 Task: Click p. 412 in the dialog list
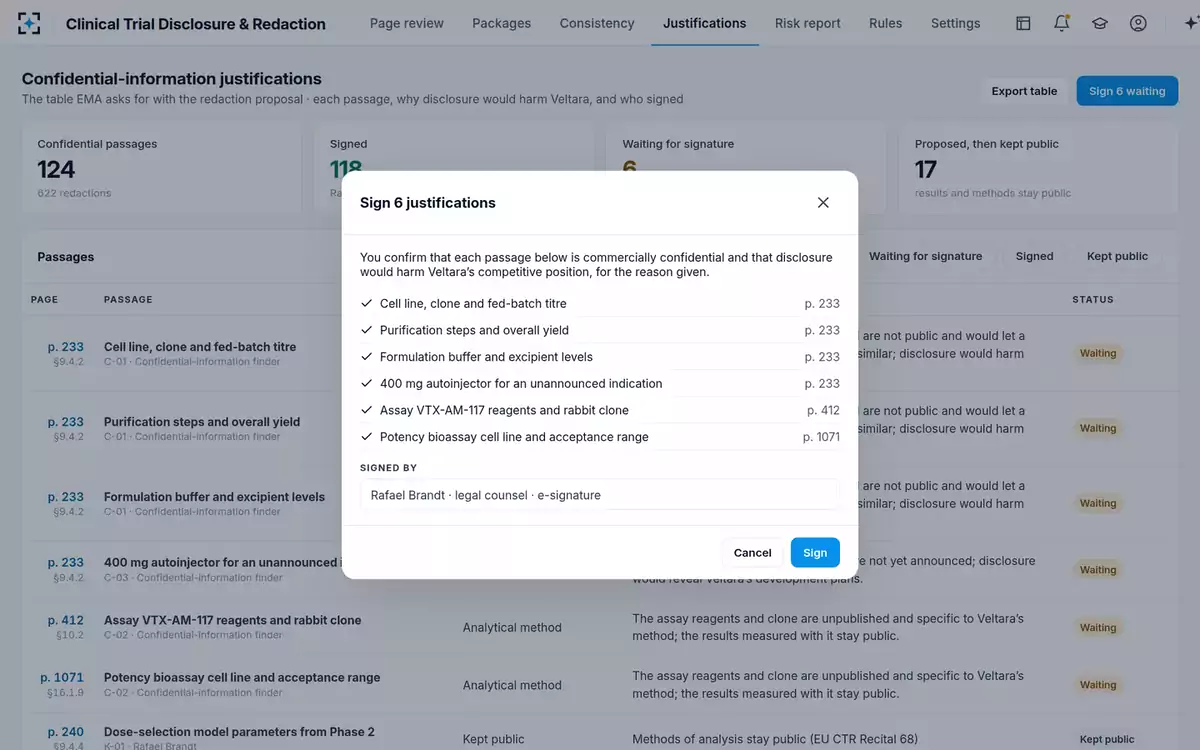tap(823, 410)
